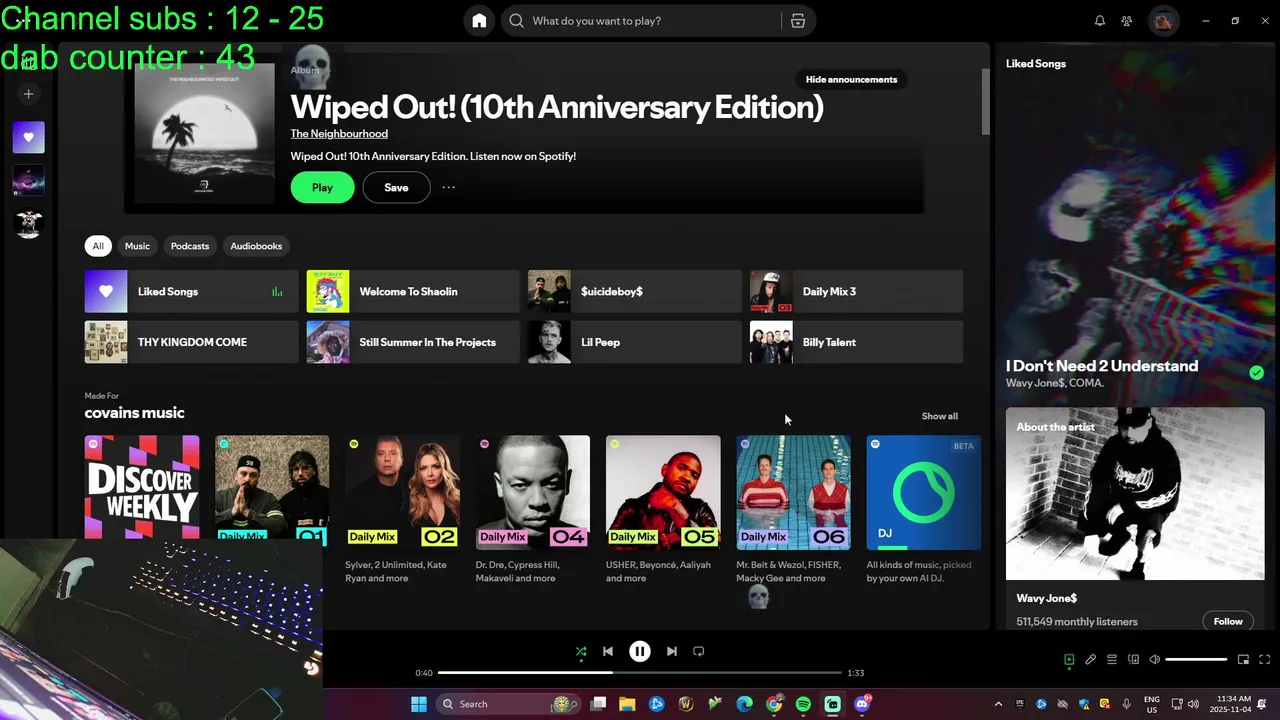This screenshot has width=1280, height=720.
Task: Select the Music filter chip
Action: [x=137, y=246]
